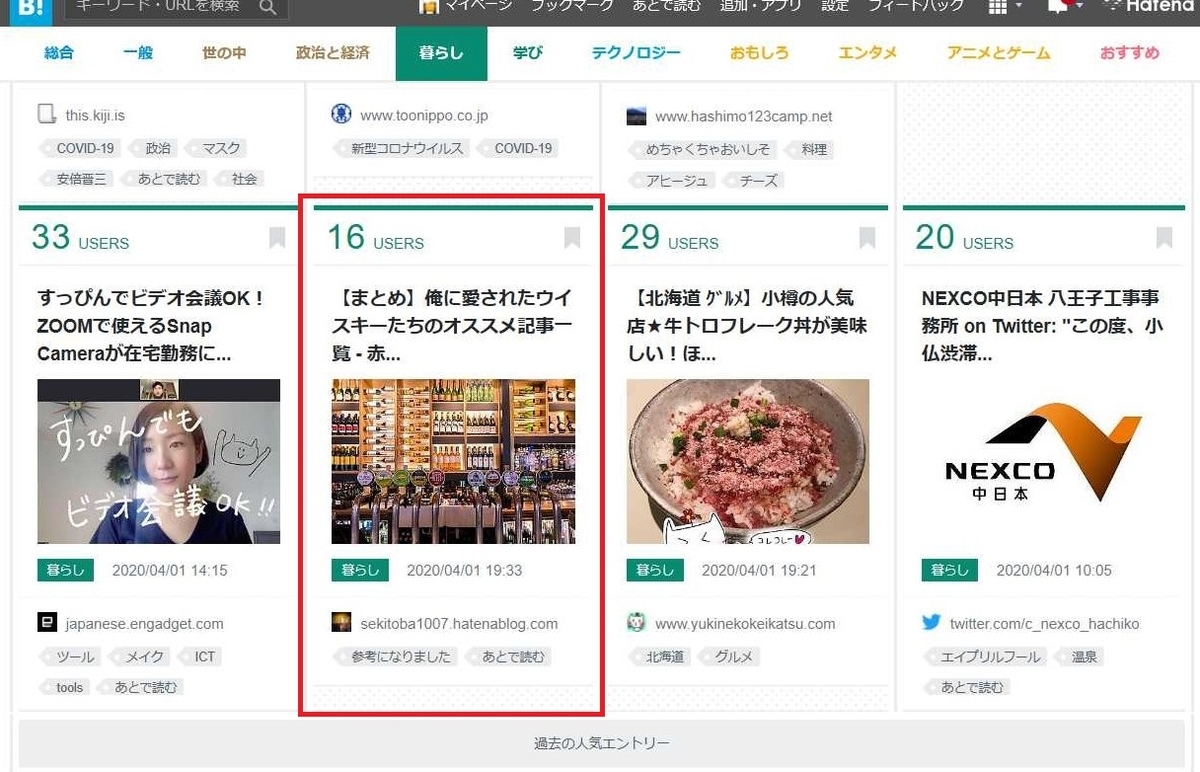Image resolution: width=1200 pixels, height=772 pixels.
Task: Toggle bookmark icon on 20 USERS NEXCO entry
Action: pos(1164,238)
